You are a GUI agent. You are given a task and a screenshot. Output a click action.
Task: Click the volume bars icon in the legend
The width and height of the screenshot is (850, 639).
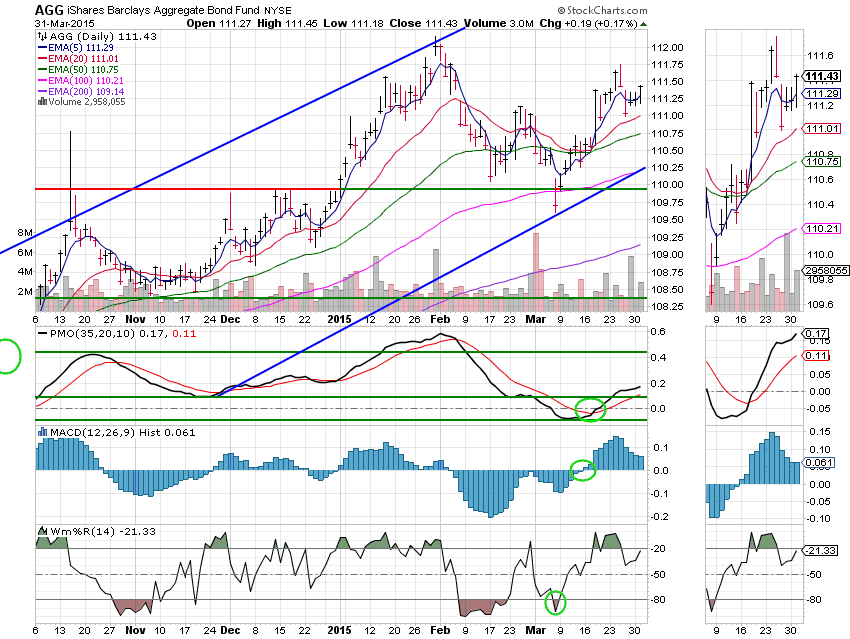pyautogui.click(x=42, y=101)
